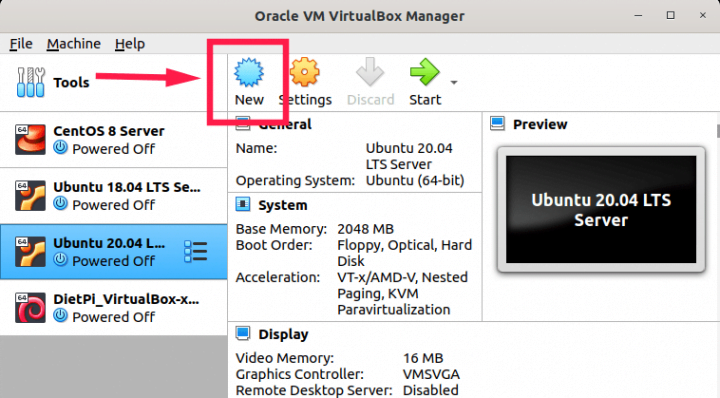Expand the Start button dropdown arrow
This screenshot has height=398, width=720.
pos(454,83)
